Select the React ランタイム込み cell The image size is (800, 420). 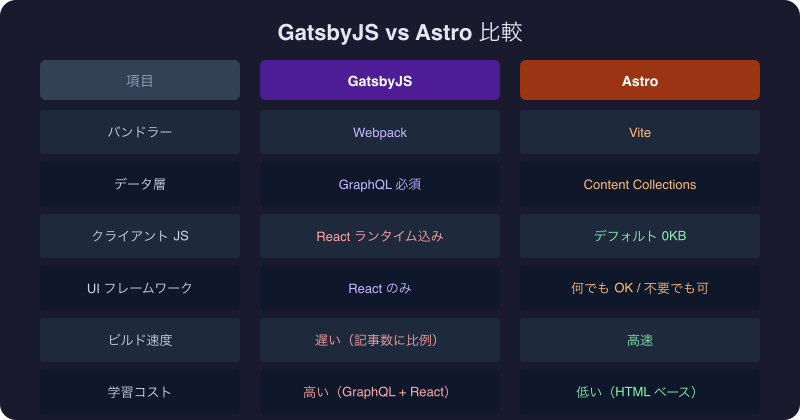coord(380,236)
